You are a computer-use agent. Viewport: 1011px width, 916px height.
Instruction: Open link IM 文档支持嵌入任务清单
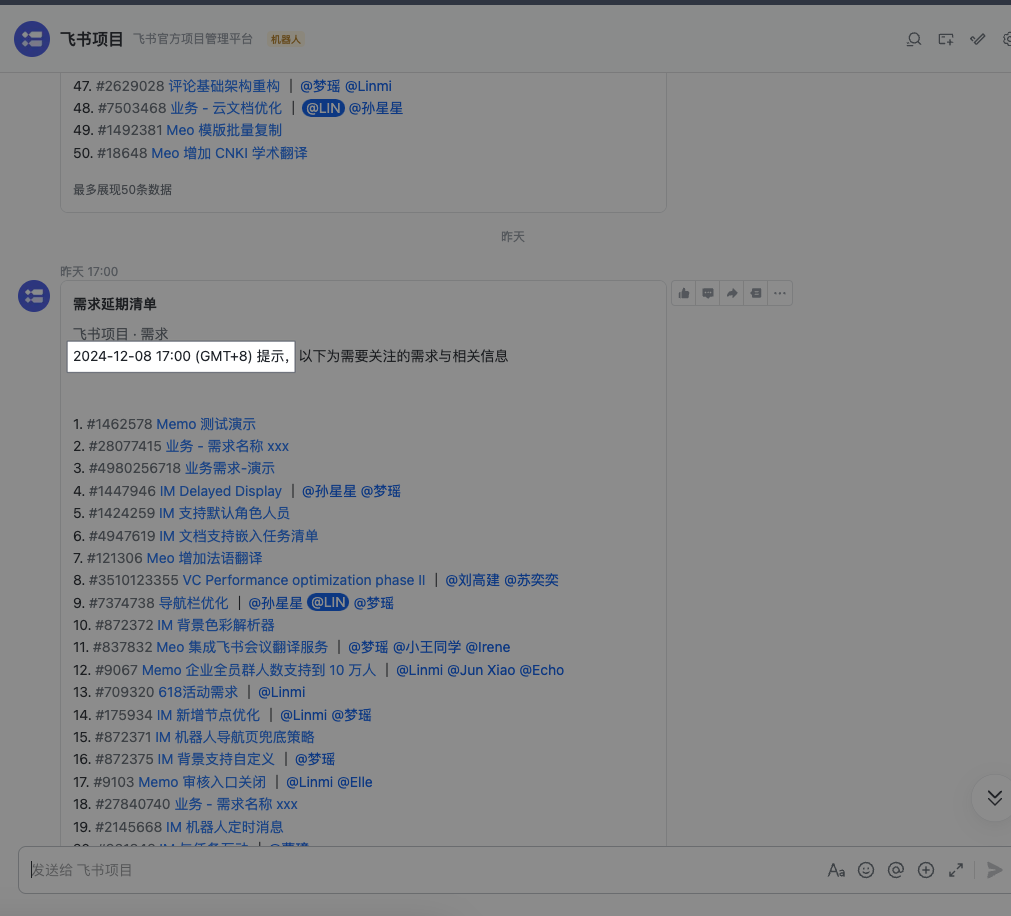tap(239, 536)
